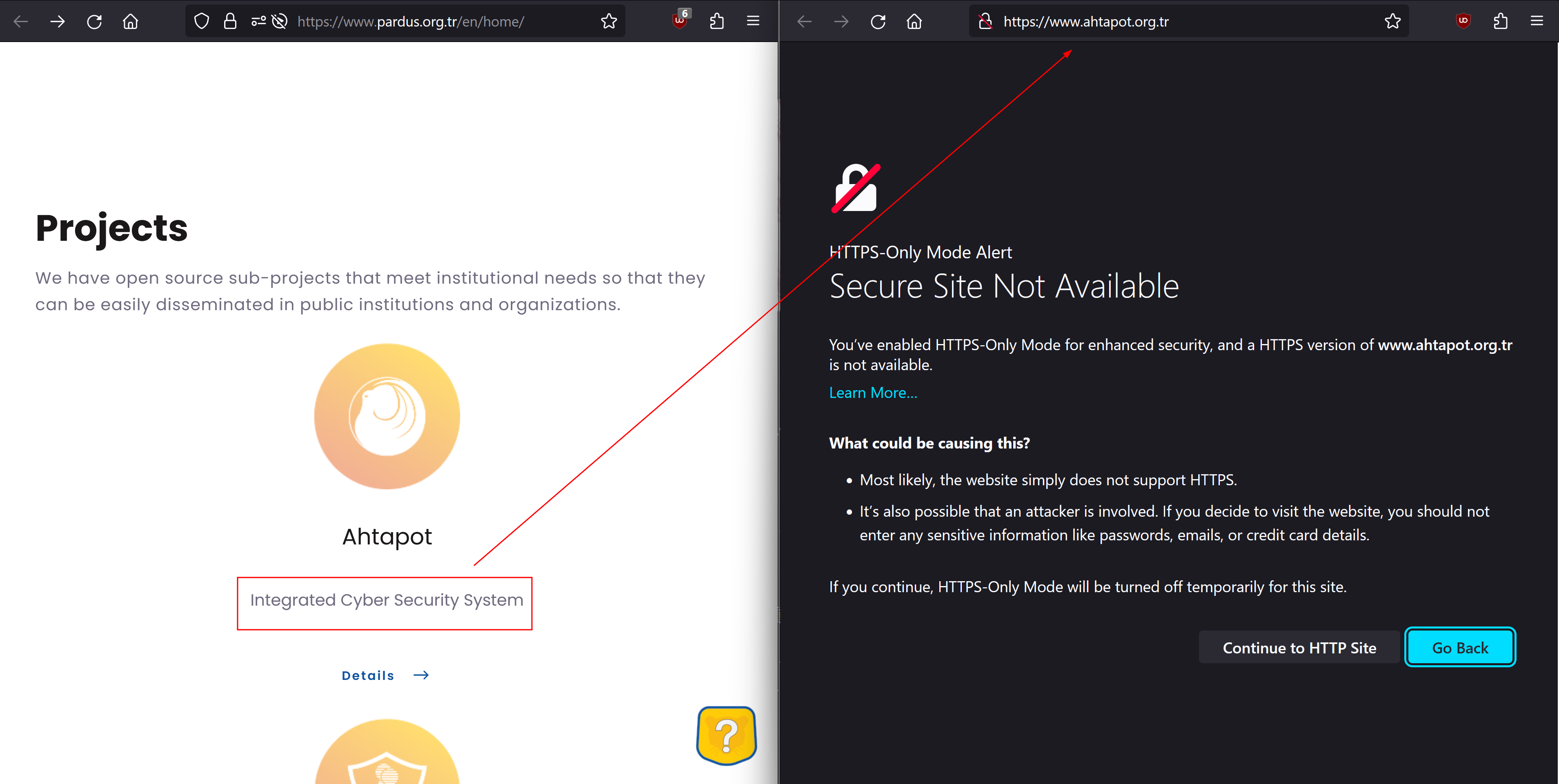This screenshot has height=784, width=1559.
Task: Open the hamburger menu in the left browser
Action: click(753, 22)
